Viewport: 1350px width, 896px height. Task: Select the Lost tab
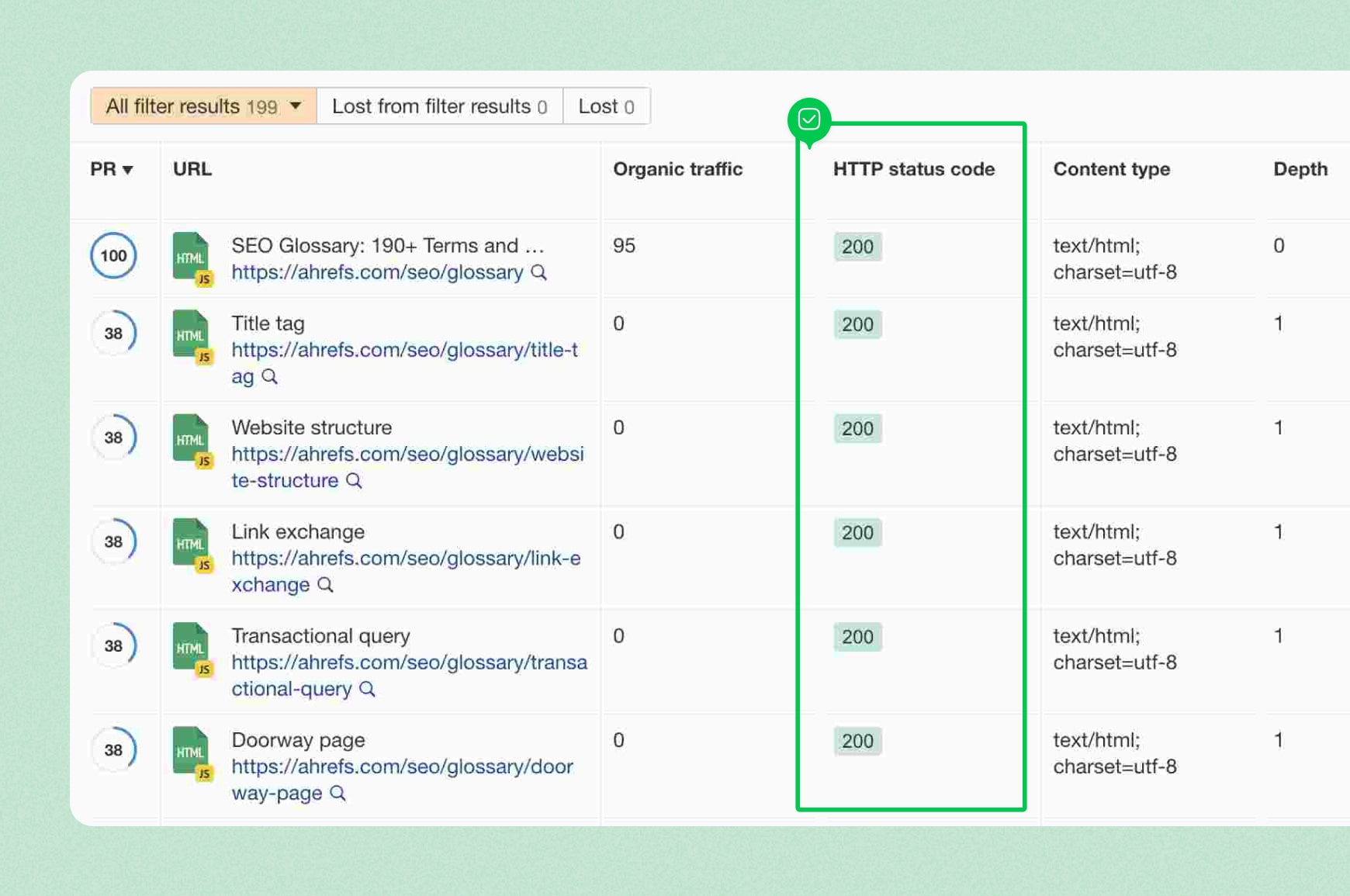point(606,106)
